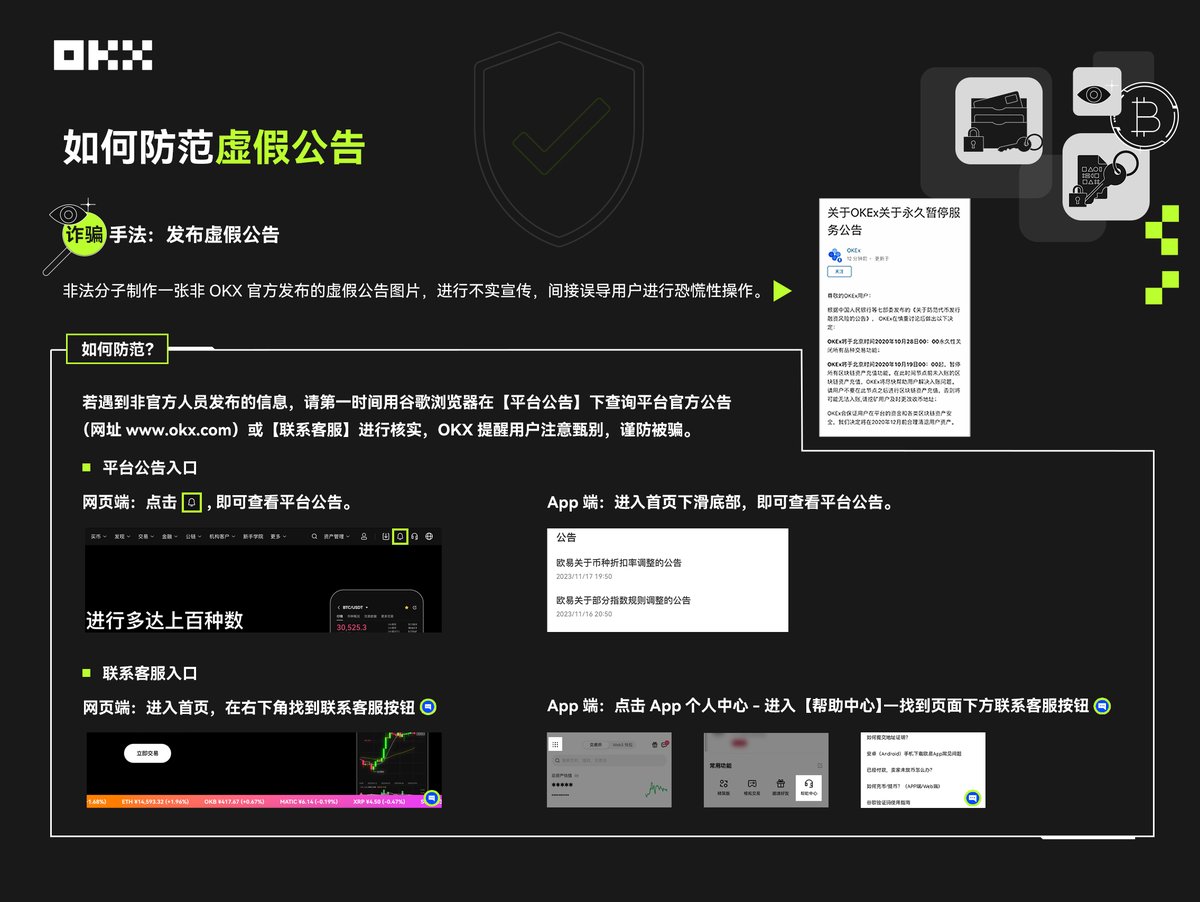
Task: Click chat support bubble on help center list
Action: coord(972,798)
